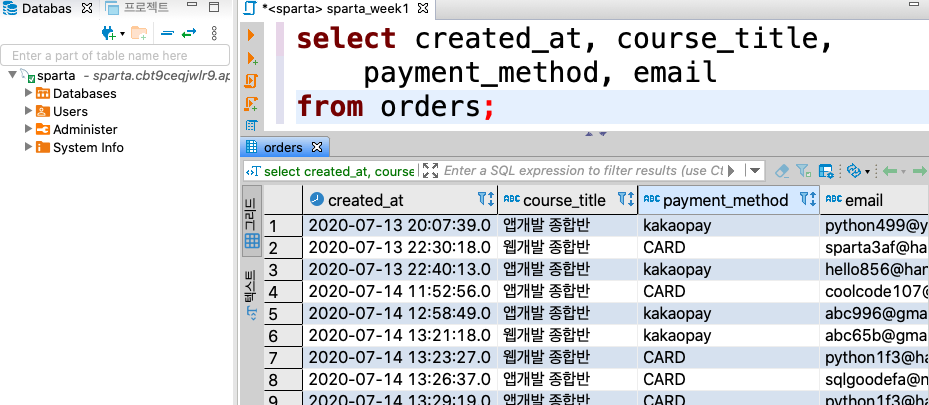Open the filter history dropdown
The height and width of the screenshot is (405, 929).
pyautogui.click(x=754, y=171)
